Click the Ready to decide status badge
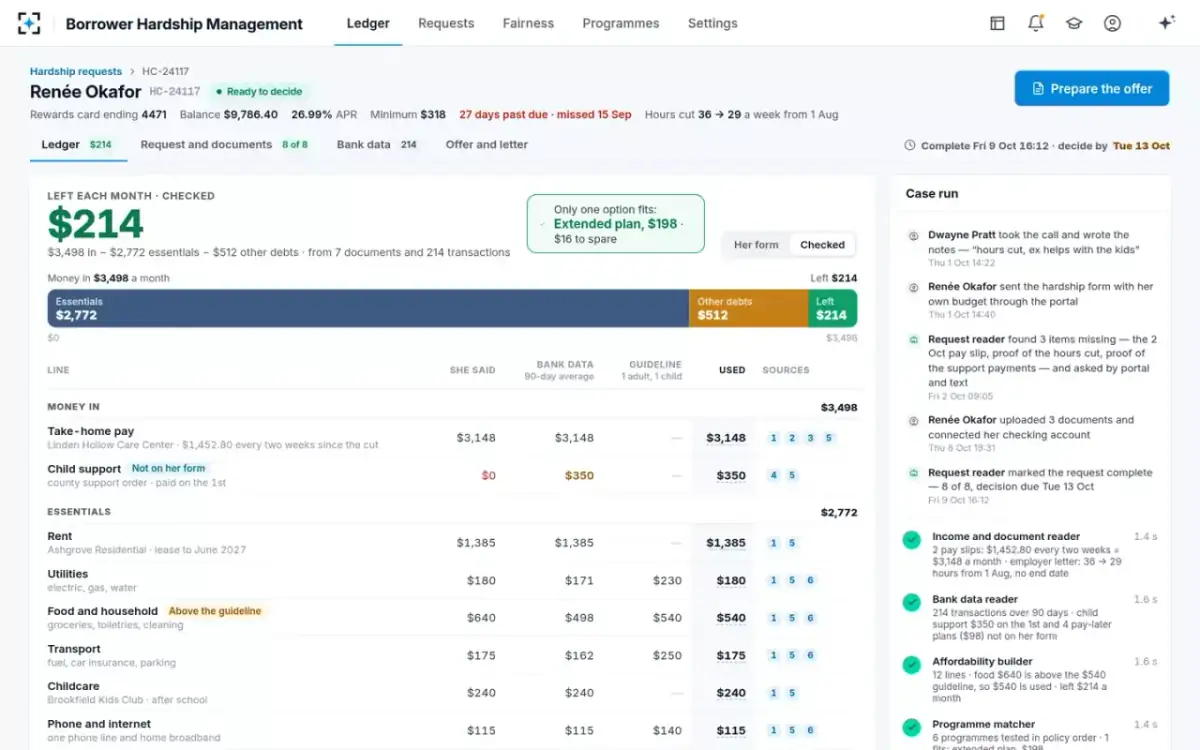 point(258,91)
